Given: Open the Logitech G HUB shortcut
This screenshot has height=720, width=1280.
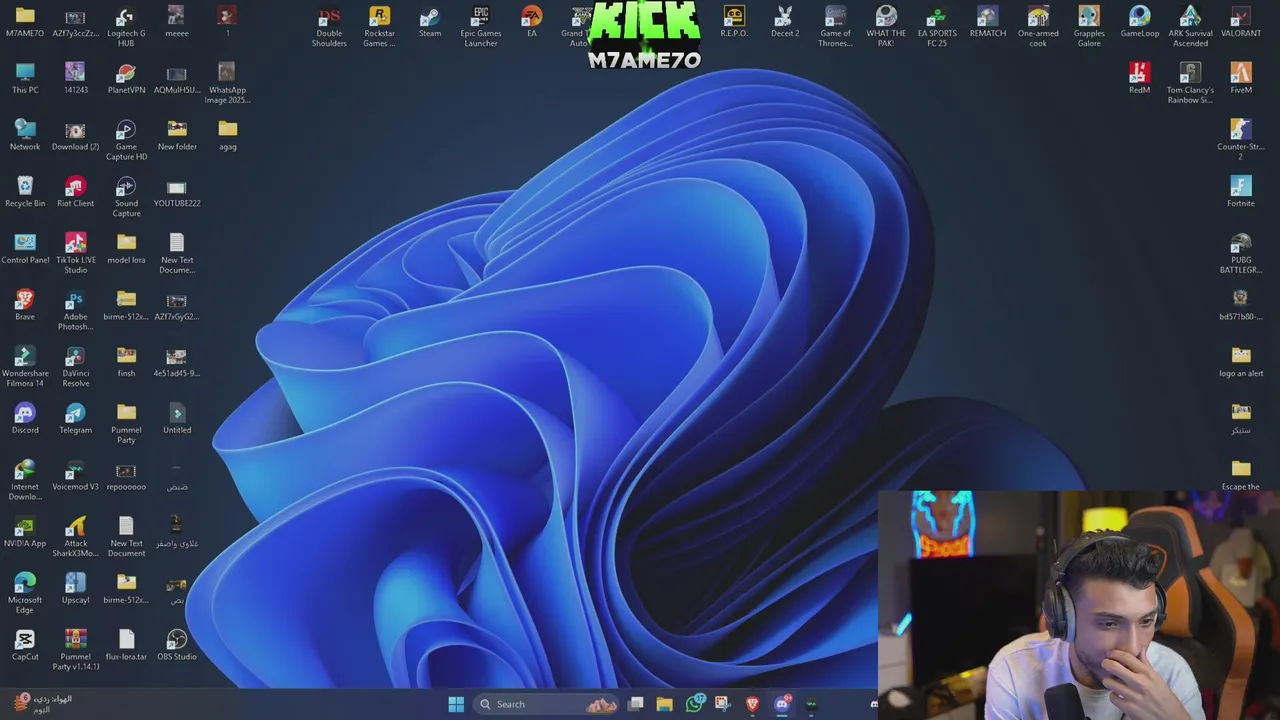Looking at the screenshot, I should [x=126, y=27].
